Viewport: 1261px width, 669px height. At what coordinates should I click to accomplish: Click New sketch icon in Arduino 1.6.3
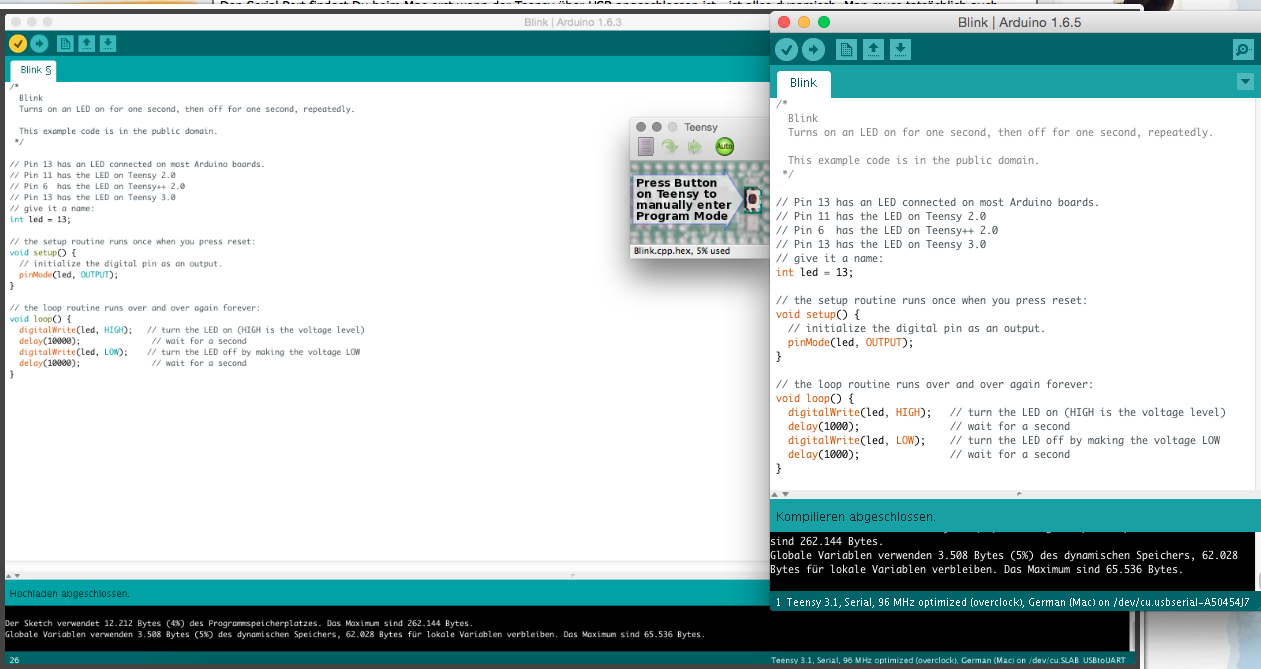click(65, 43)
